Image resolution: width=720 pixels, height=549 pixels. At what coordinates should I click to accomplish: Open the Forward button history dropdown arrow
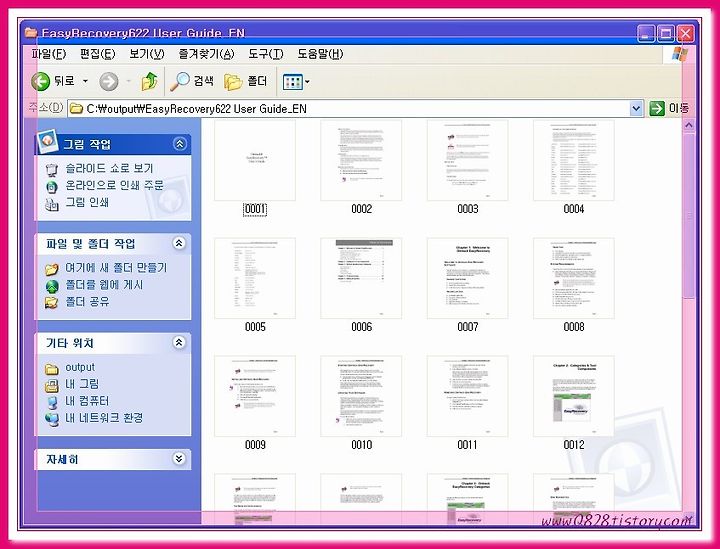(129, 82)
